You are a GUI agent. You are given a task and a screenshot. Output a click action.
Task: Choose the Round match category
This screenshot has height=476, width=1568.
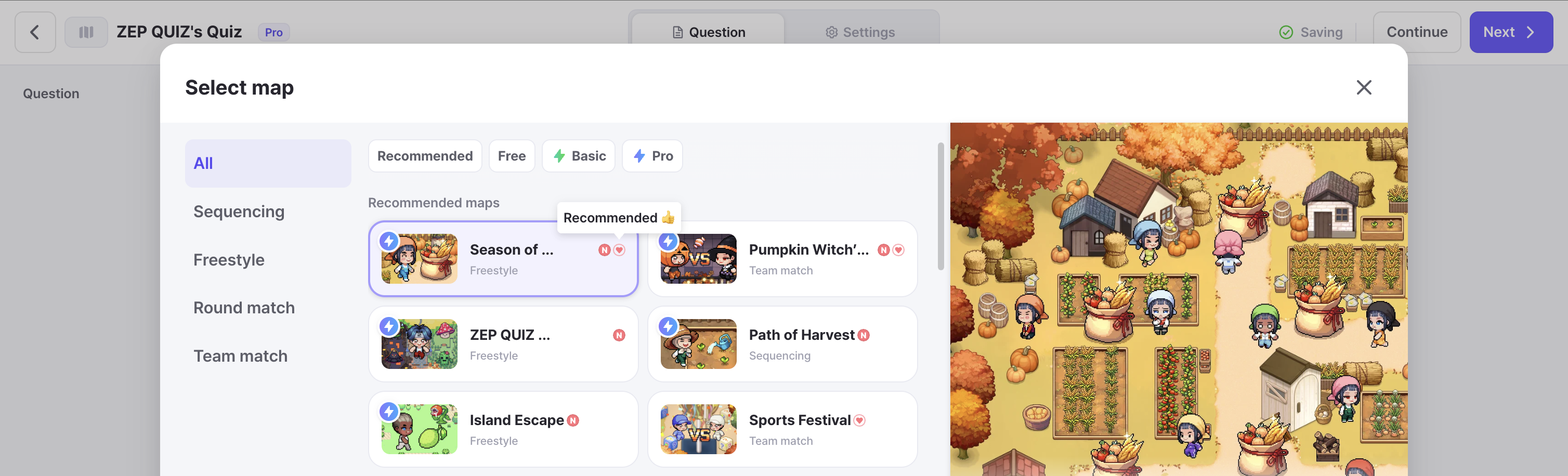tap(243, 308)
